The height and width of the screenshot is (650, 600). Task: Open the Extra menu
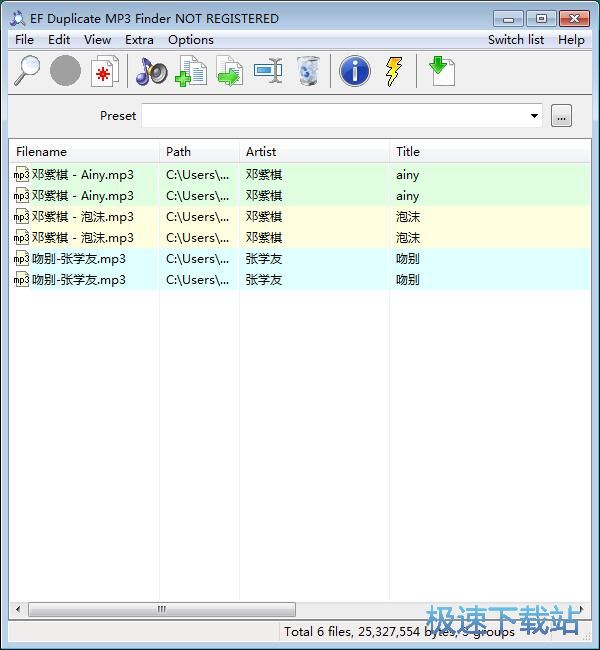point(139,40)
